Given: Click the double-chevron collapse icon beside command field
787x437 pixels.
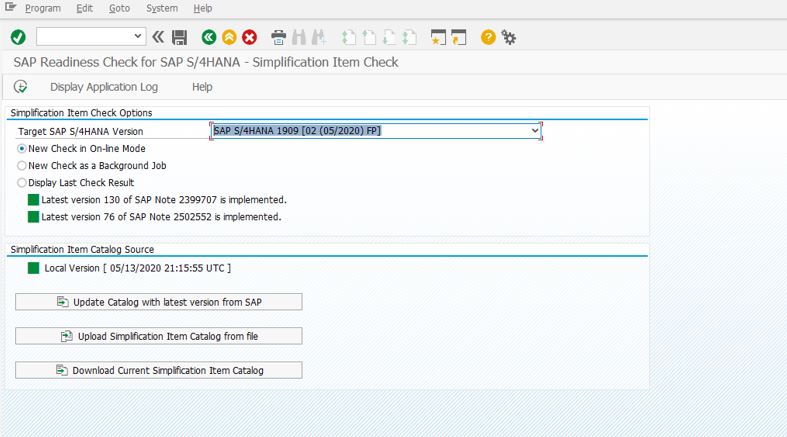Looking at the screenshot, I should [x=158, y=37].
